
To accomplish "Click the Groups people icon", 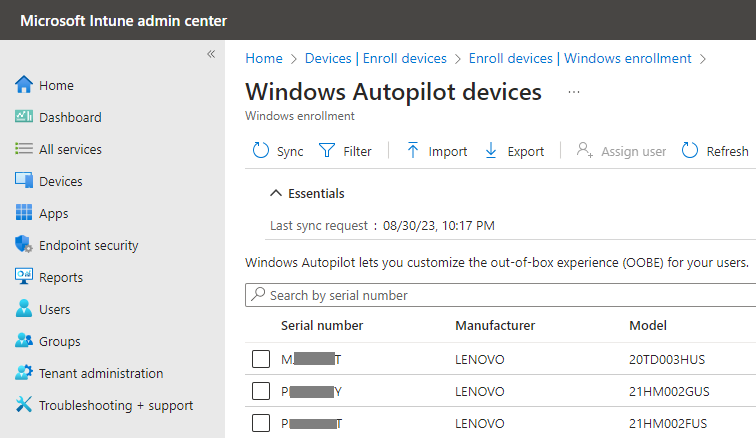I will coord(24,341).
